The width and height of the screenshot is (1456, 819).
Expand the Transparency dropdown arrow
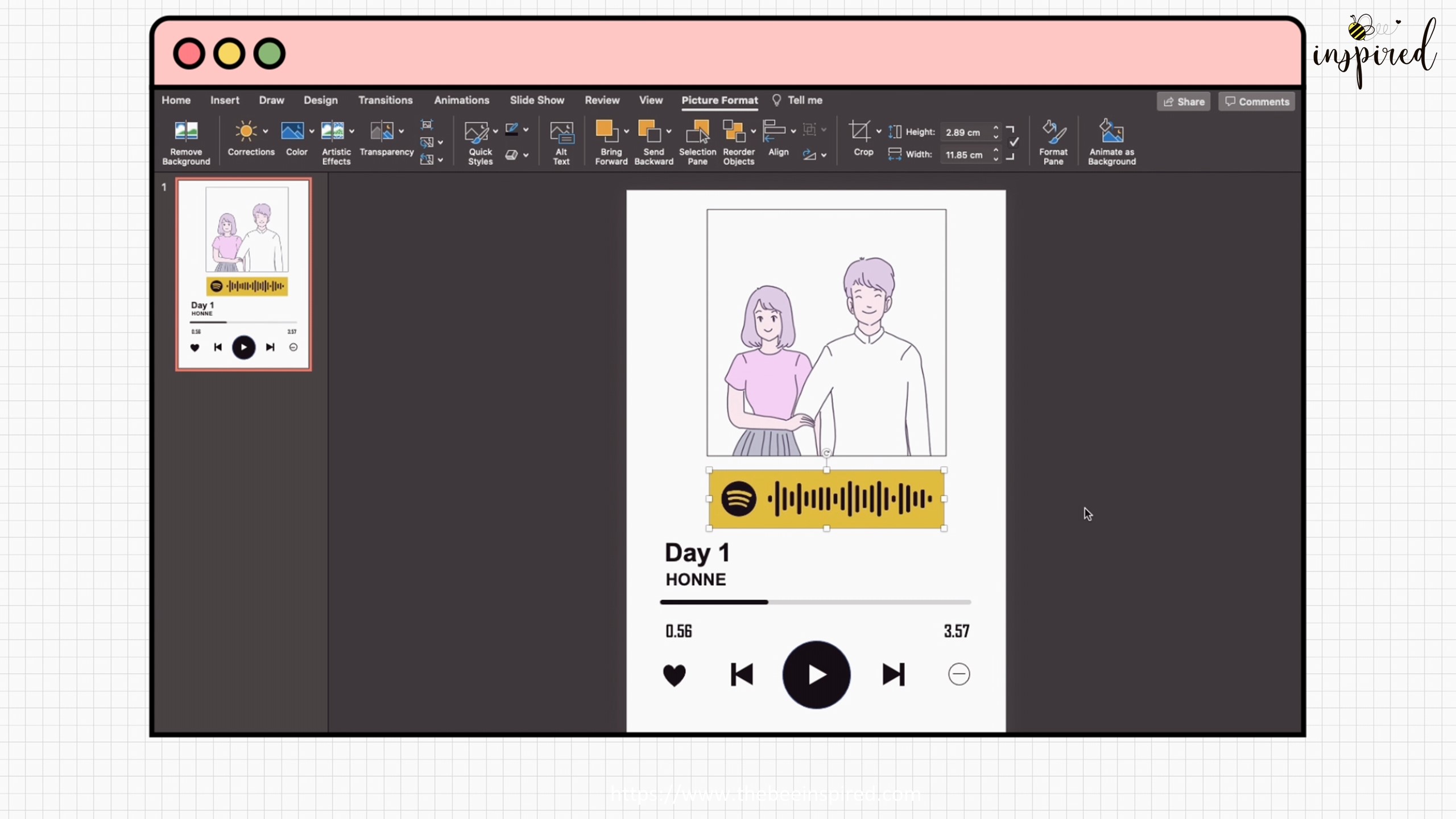coord(402,131)
